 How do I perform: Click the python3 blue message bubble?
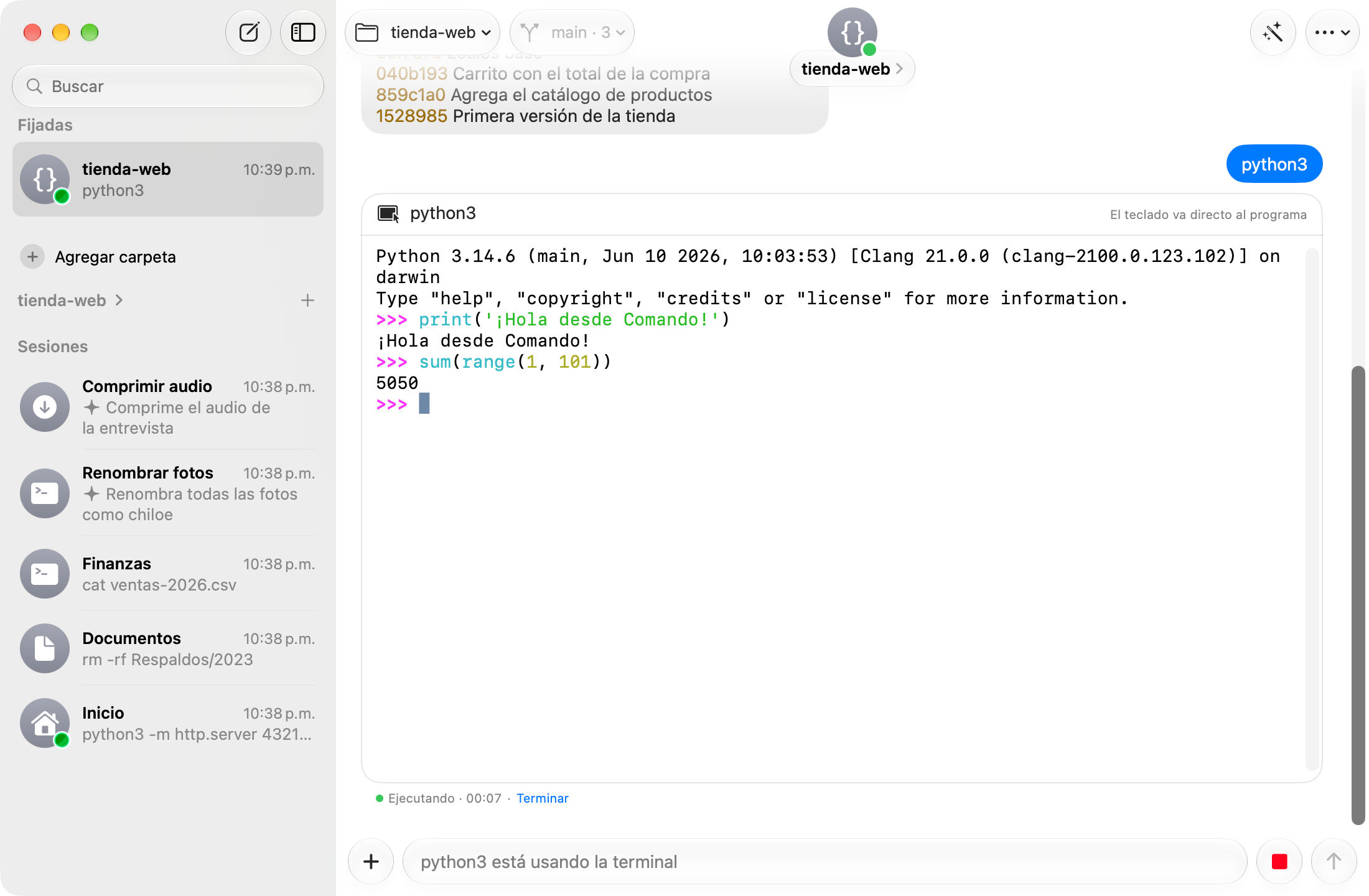point(1274,164)
